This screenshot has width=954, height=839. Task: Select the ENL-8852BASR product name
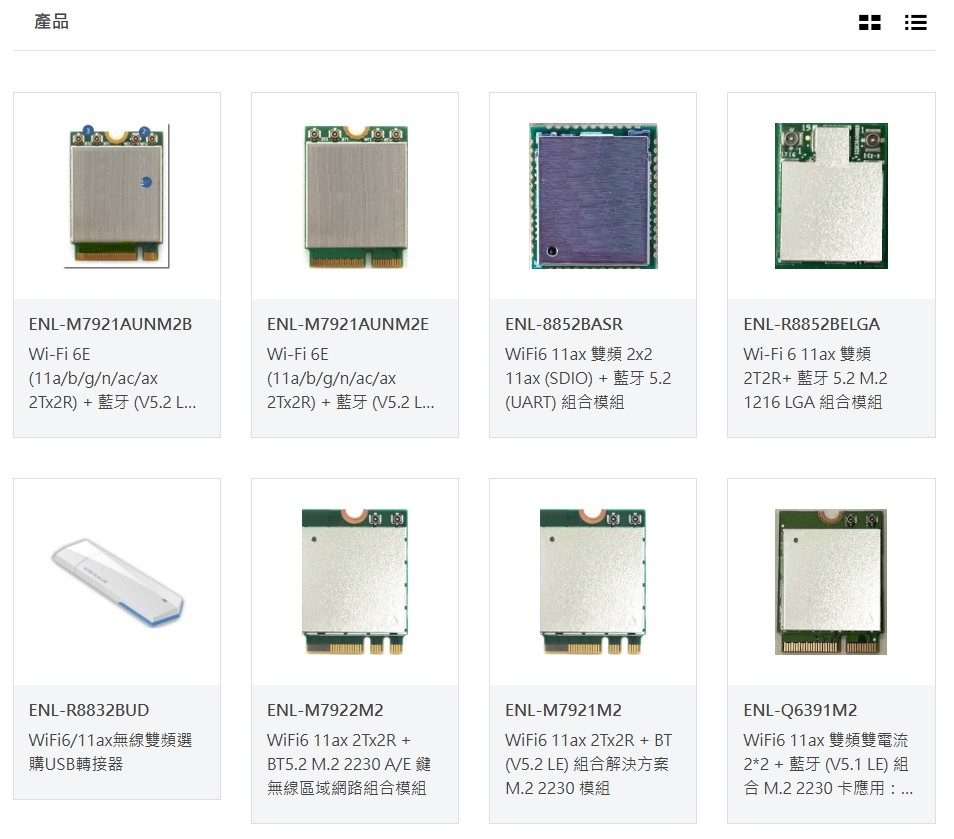pos(564,324)
